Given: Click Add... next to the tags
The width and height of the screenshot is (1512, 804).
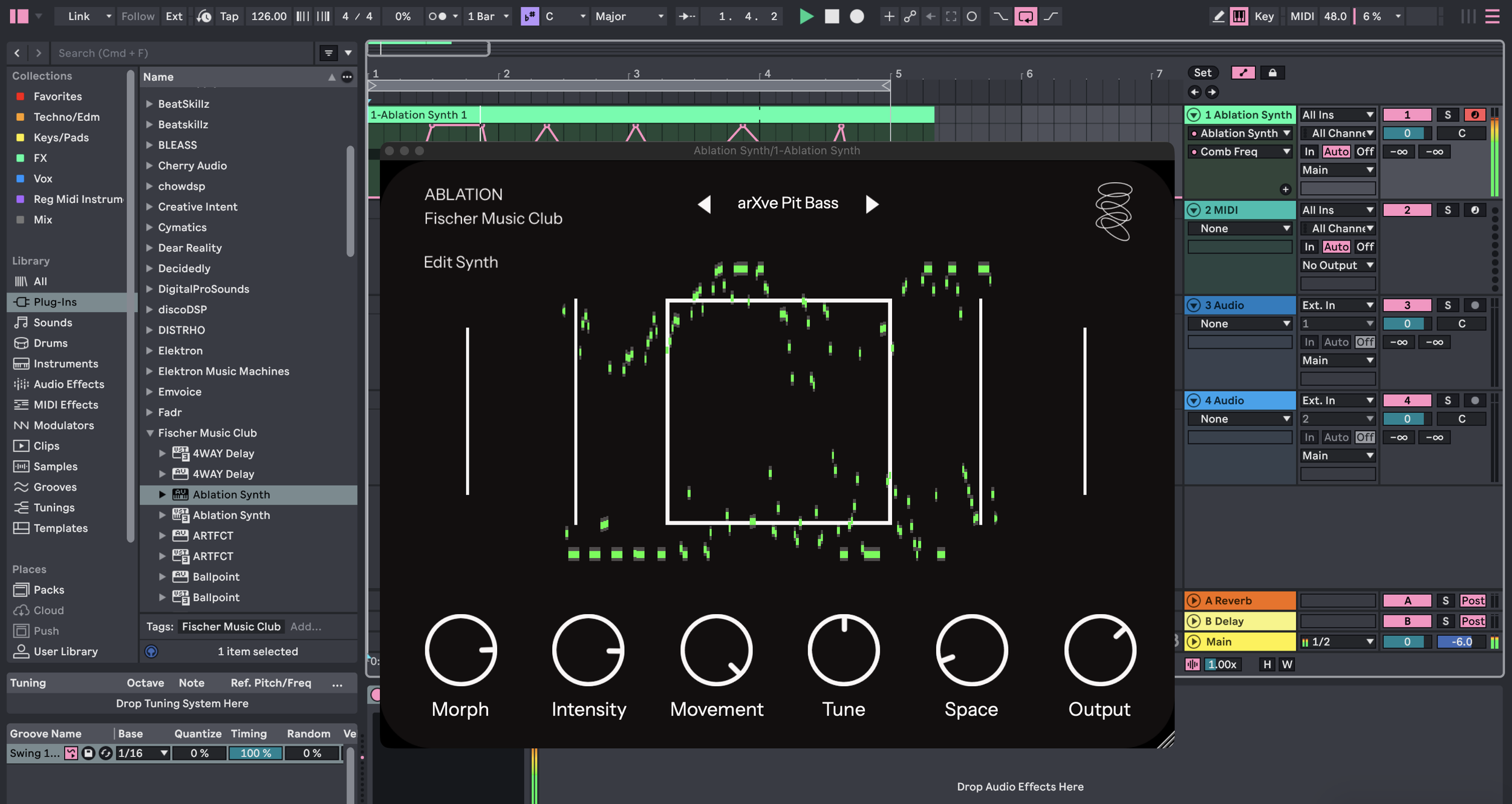Looking at the screenshot, I should [x=305, y=626].
